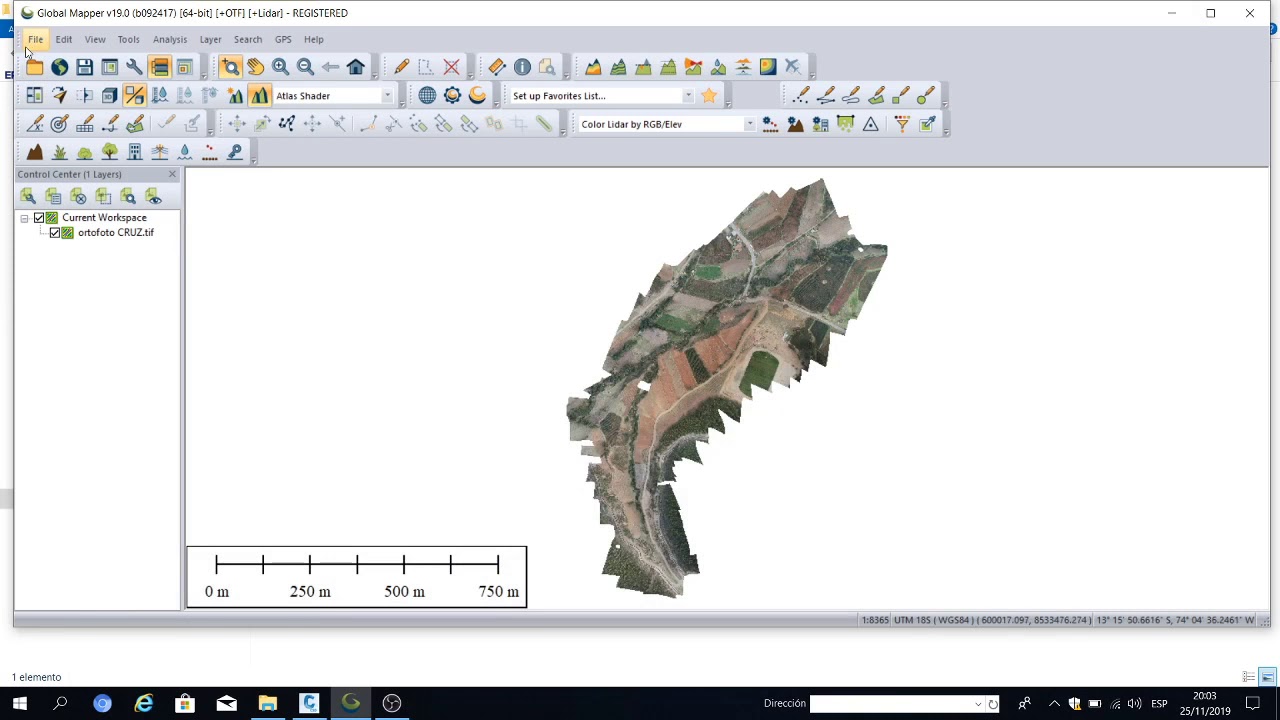
Task: Click first magnifier icon in Control Center
Action: pos(28,196)
